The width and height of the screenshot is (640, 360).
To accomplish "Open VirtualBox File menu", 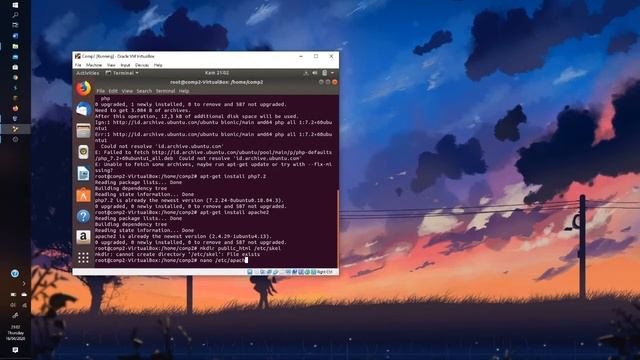I will [x=78, y=65].
